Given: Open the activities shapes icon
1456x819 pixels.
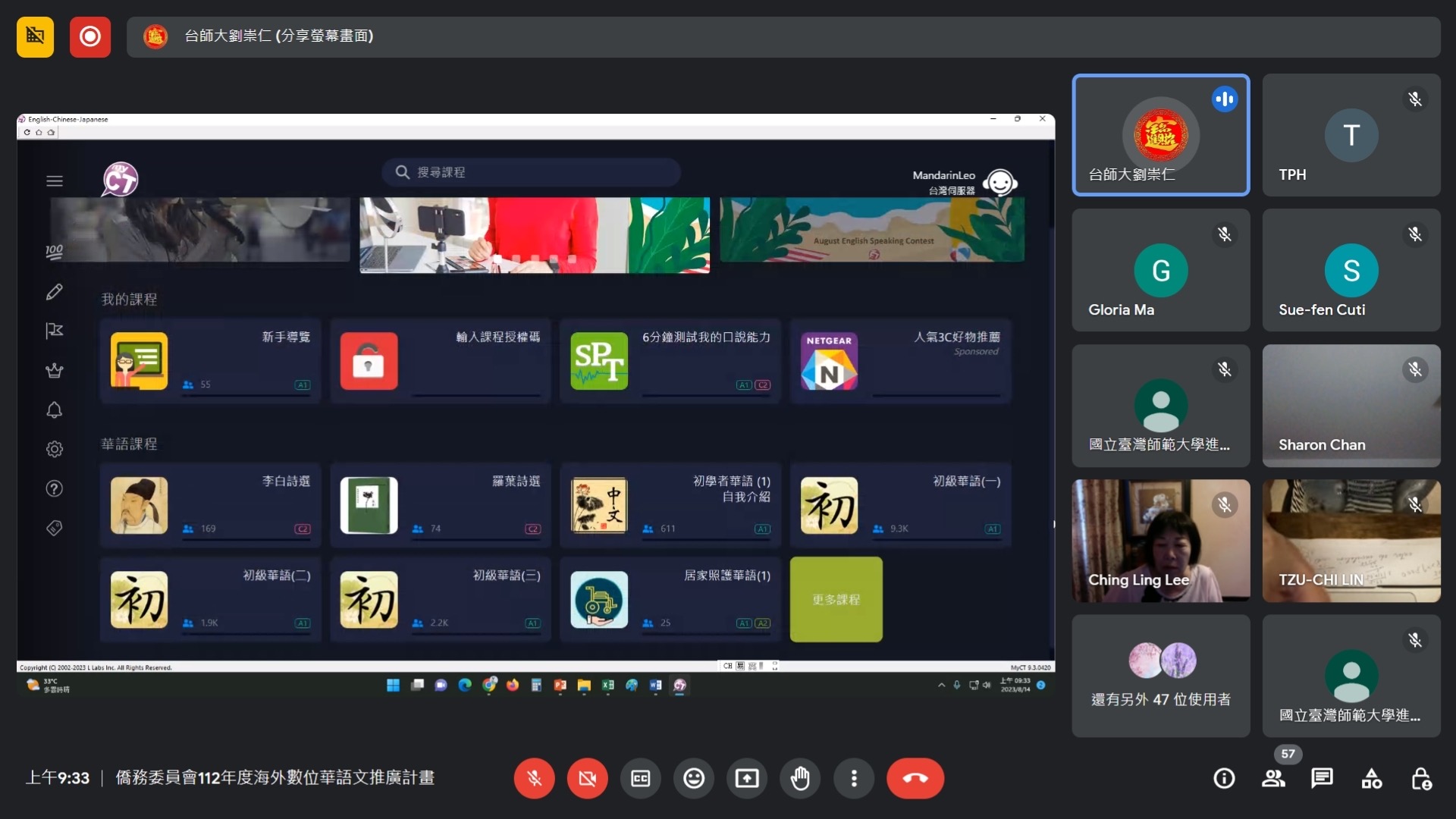Looking at the screenshot, I should coord(1371,778).
